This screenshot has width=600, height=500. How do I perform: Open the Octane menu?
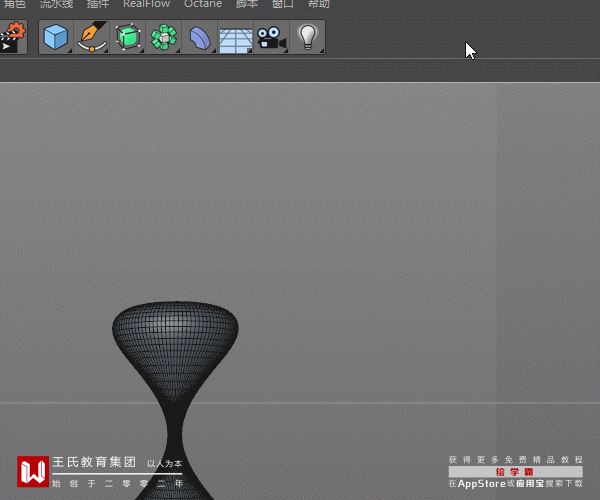pos(203,4)
